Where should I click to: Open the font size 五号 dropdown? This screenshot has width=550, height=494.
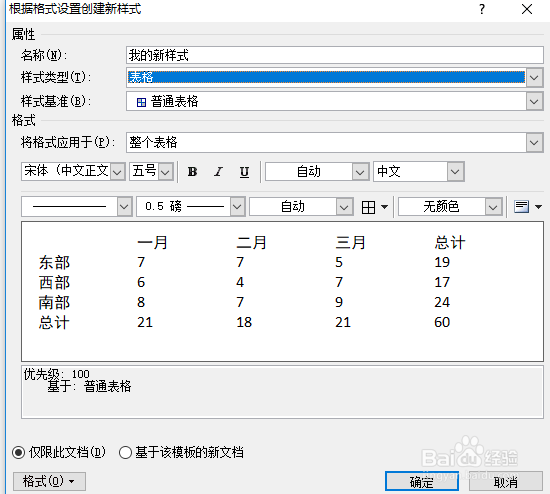[x=166, y=172]
